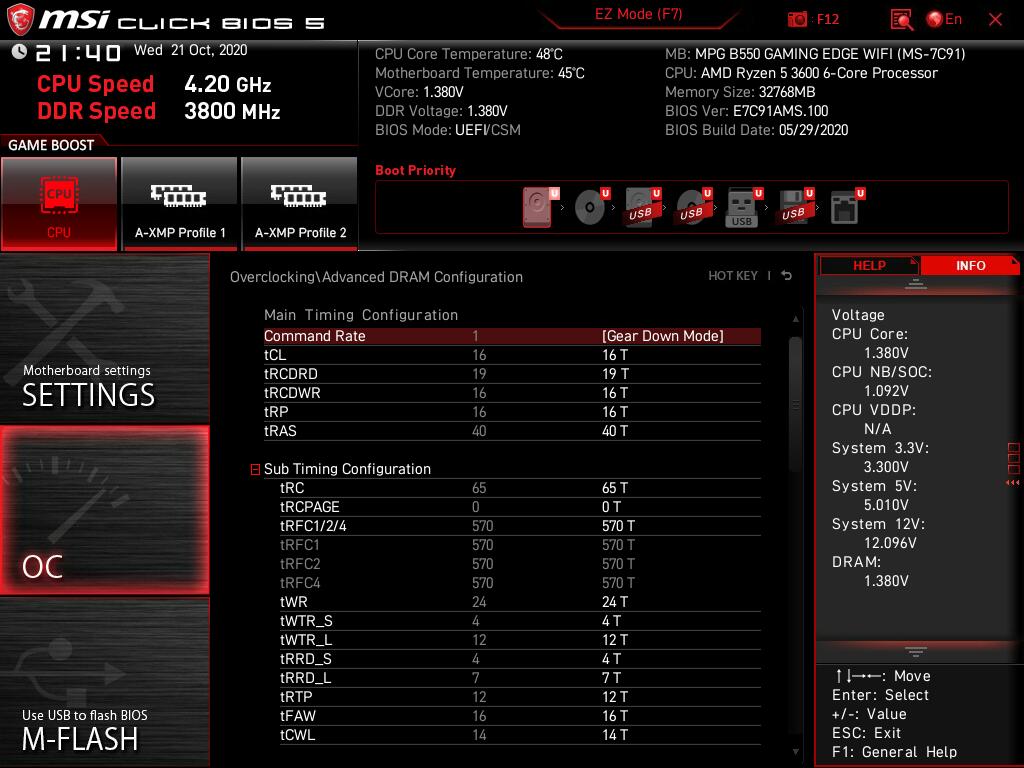
Task: Click the Command Rate row label
Action: coord(314,336)
